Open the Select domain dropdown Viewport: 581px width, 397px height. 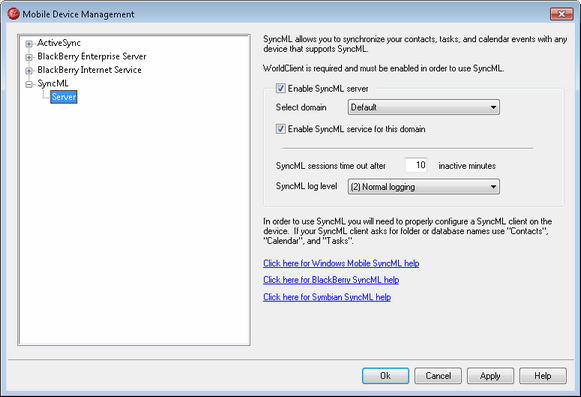point(424,107)
